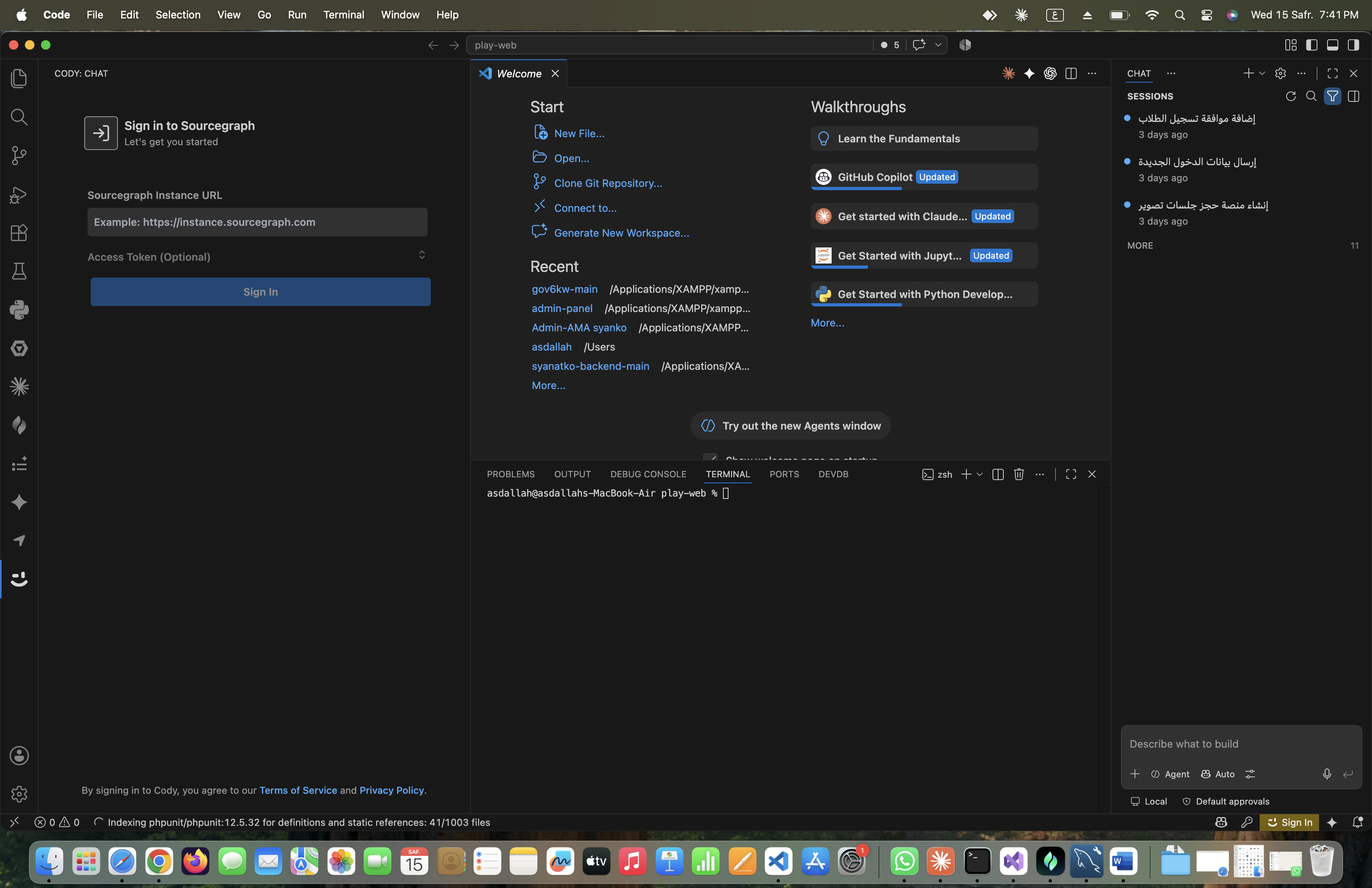The image size is (1372, 888).
Task: Open the Source Control view
Action: (x=19, y=156)
